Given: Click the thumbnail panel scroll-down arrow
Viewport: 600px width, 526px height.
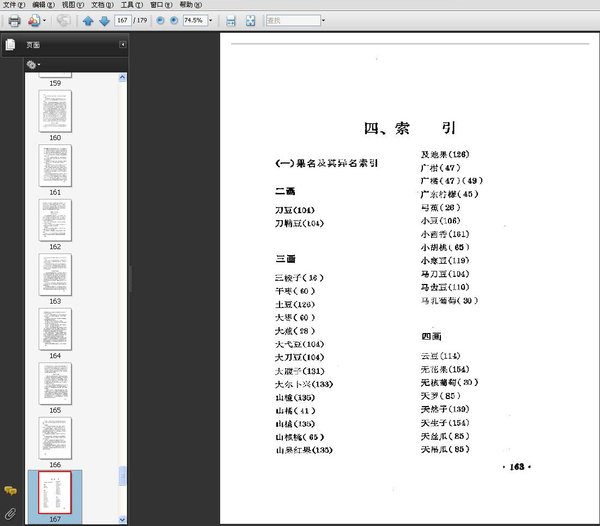Looking at the screenshot, I should (123, 519).
